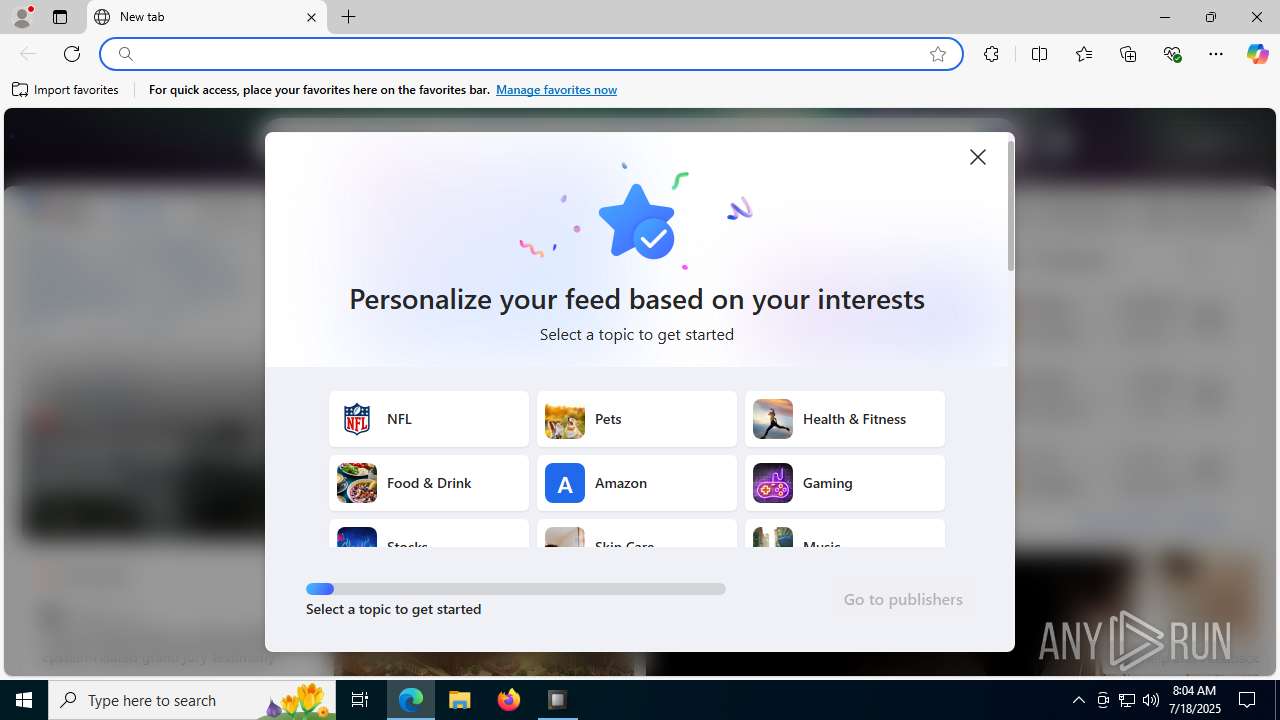Image resolution: width=1280 pixels, height=720 pixels.
Task: Open a new tab with plus button
Action: [348, 17]
